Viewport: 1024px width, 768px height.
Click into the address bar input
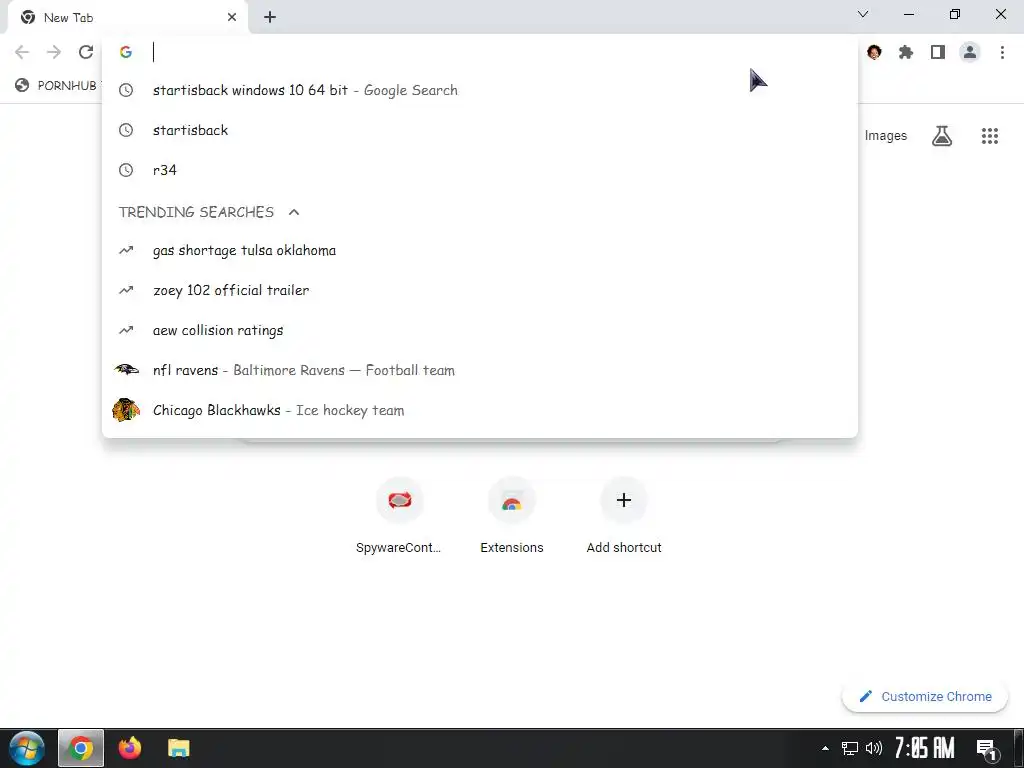[x=480, y=52]
